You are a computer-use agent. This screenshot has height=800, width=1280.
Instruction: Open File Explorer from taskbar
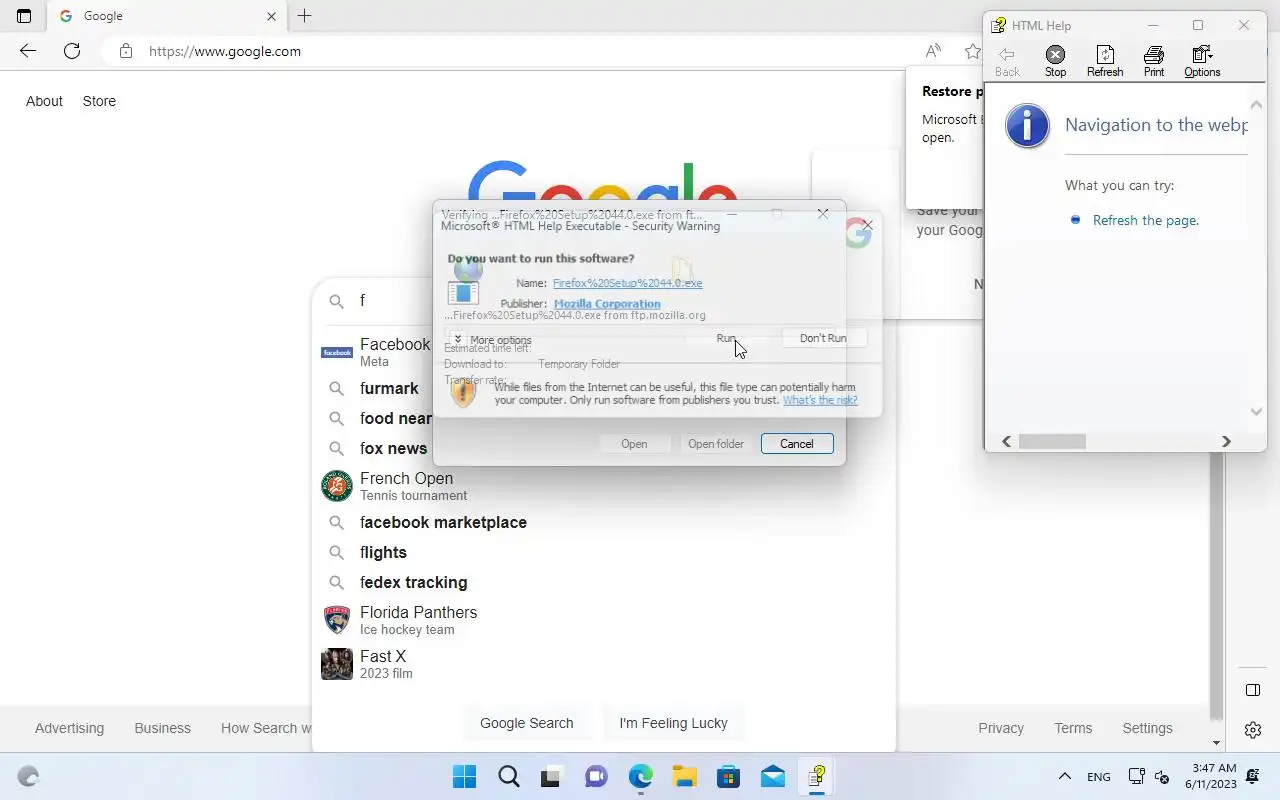tap(684, 776)
